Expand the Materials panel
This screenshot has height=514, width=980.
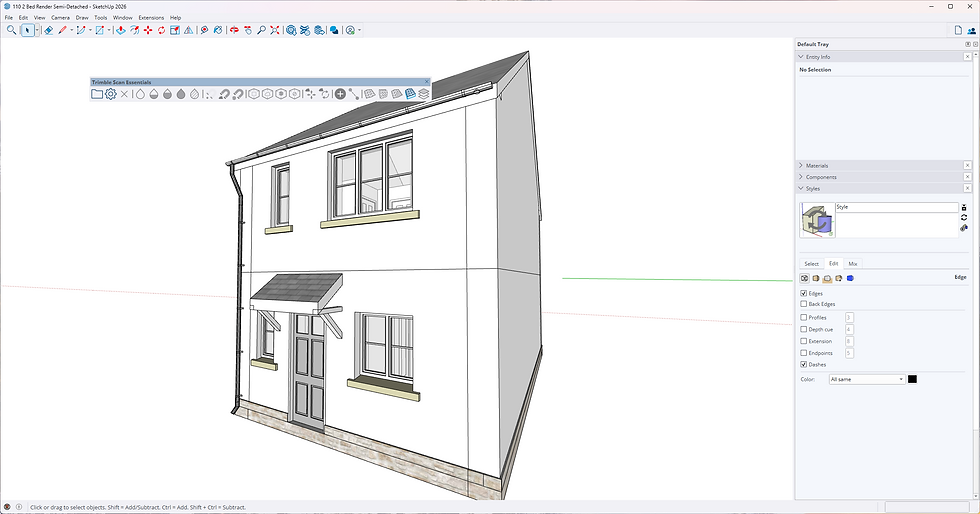[x=801, y=166]
